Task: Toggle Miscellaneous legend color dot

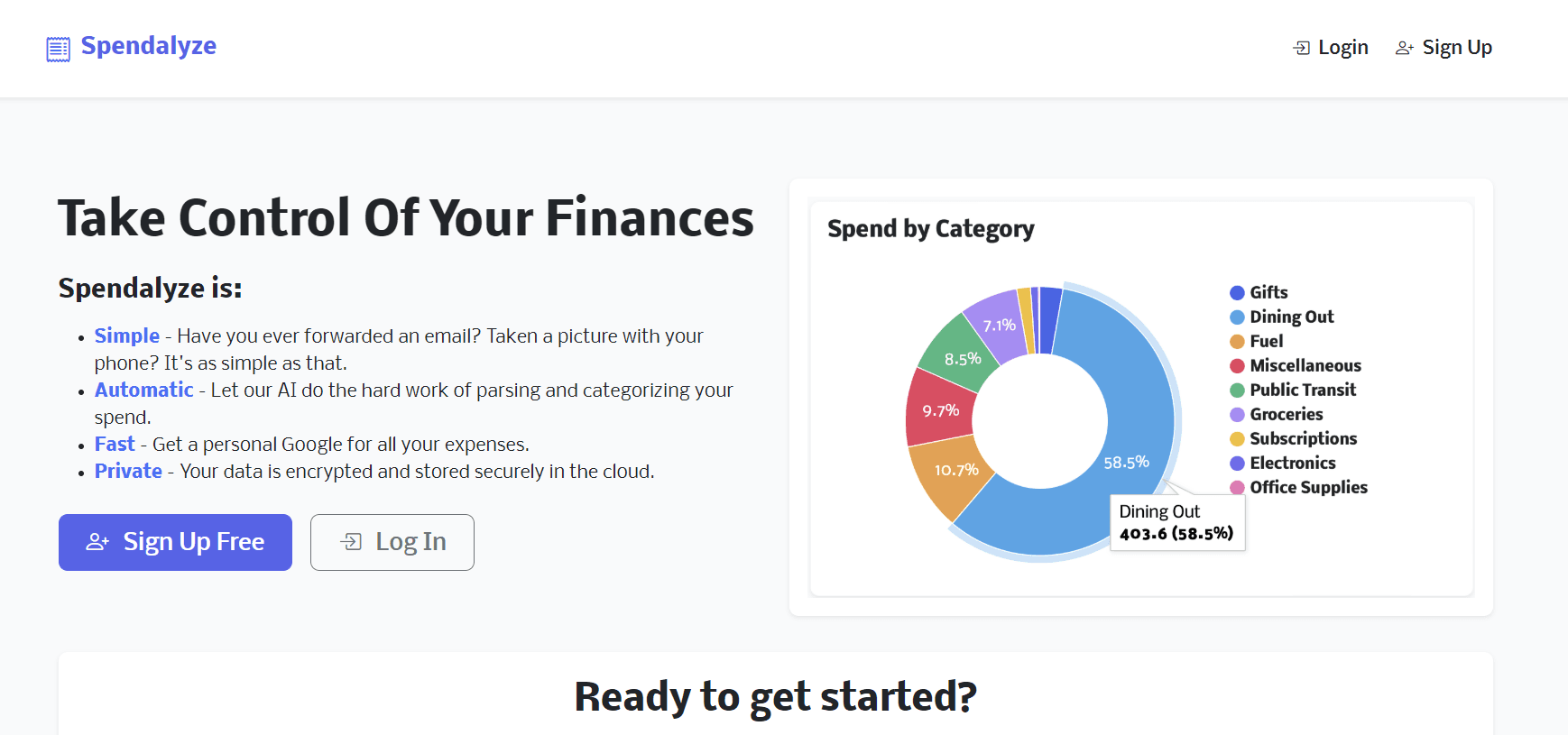Action: [x=1238, y=365]
